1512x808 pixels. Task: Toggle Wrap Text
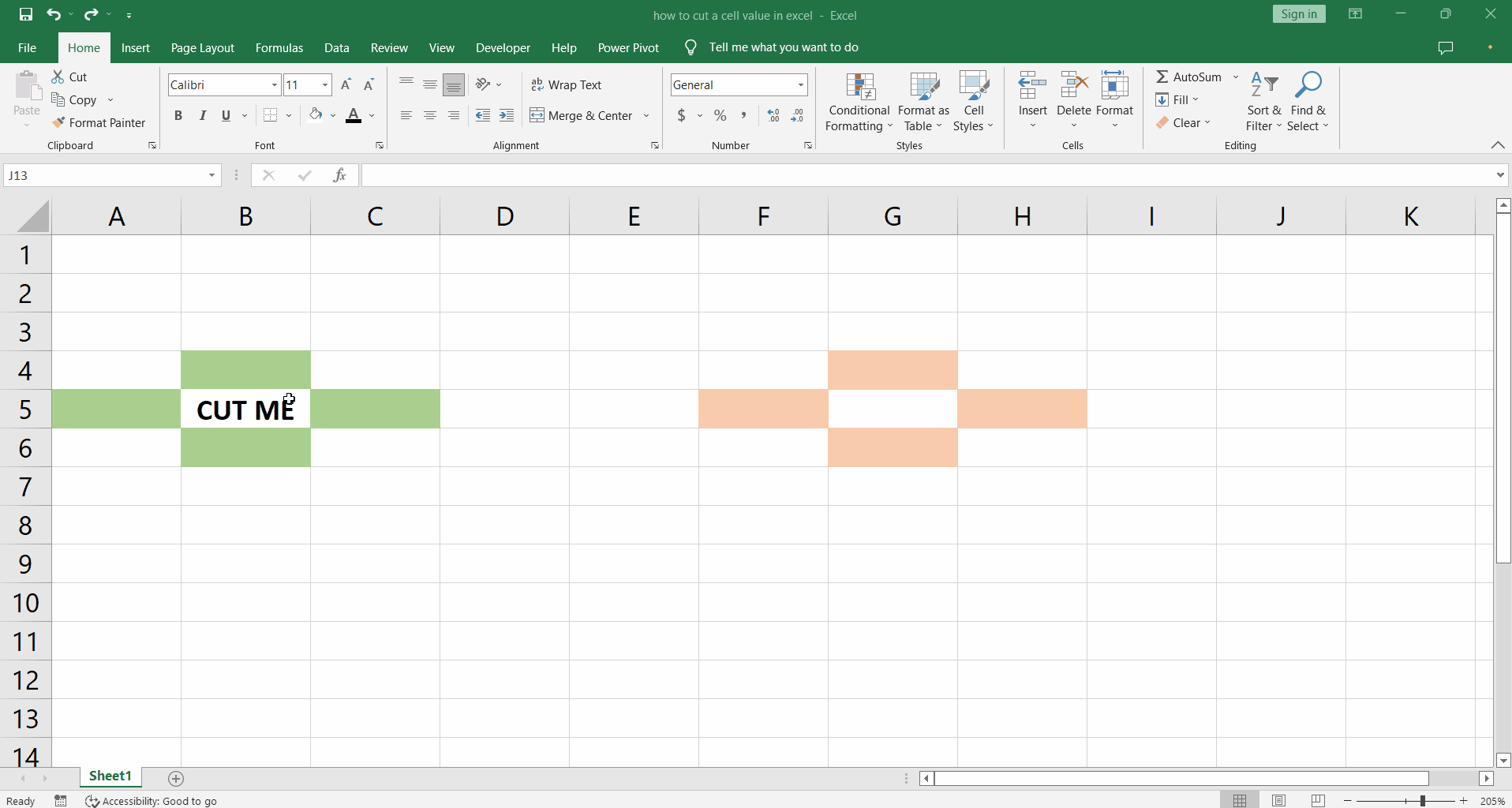click(566, 84)
